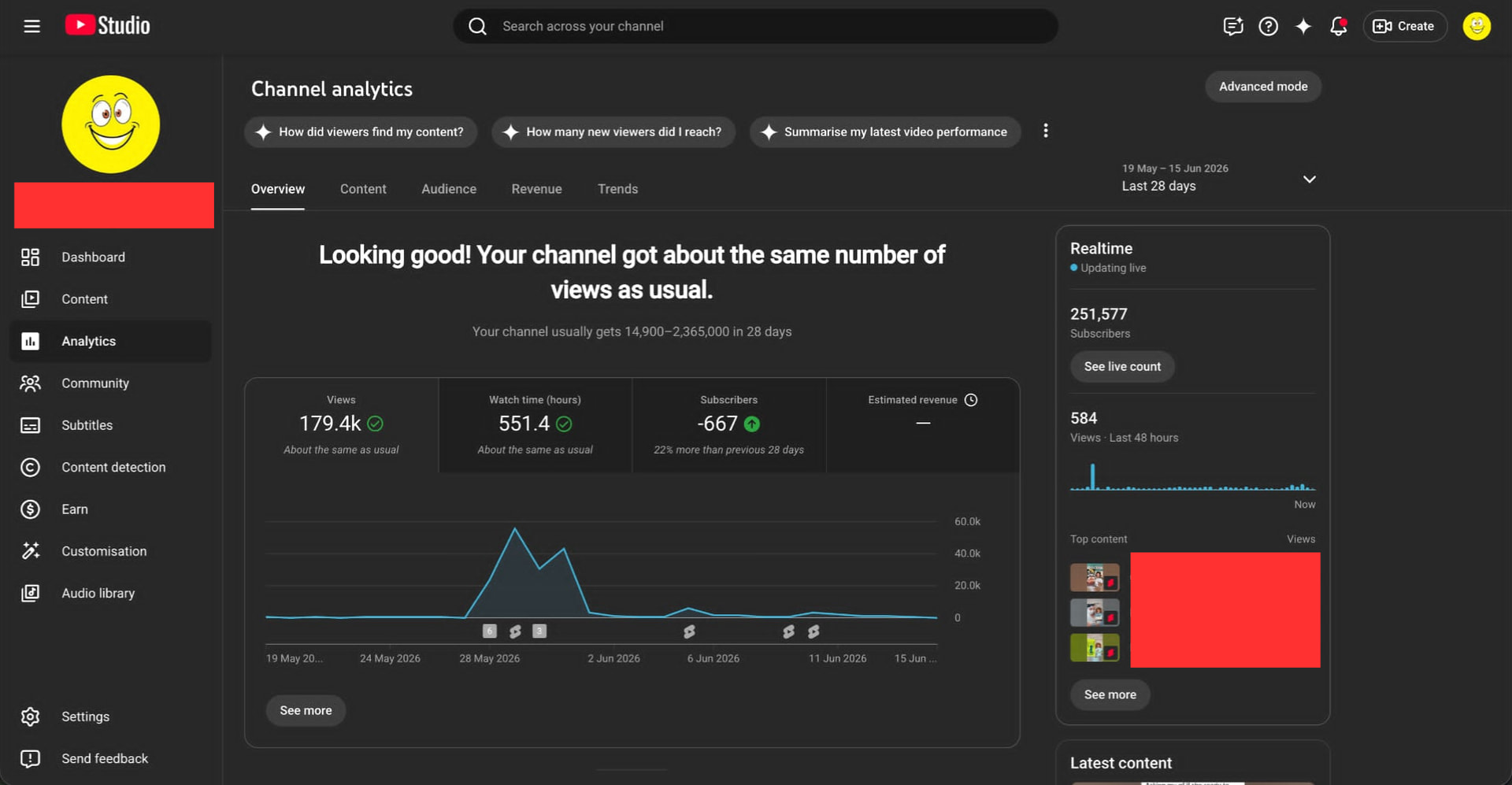Screen dimensions: 1512x785
Task: Click See live count button
Action: (x=1122, y=366)
